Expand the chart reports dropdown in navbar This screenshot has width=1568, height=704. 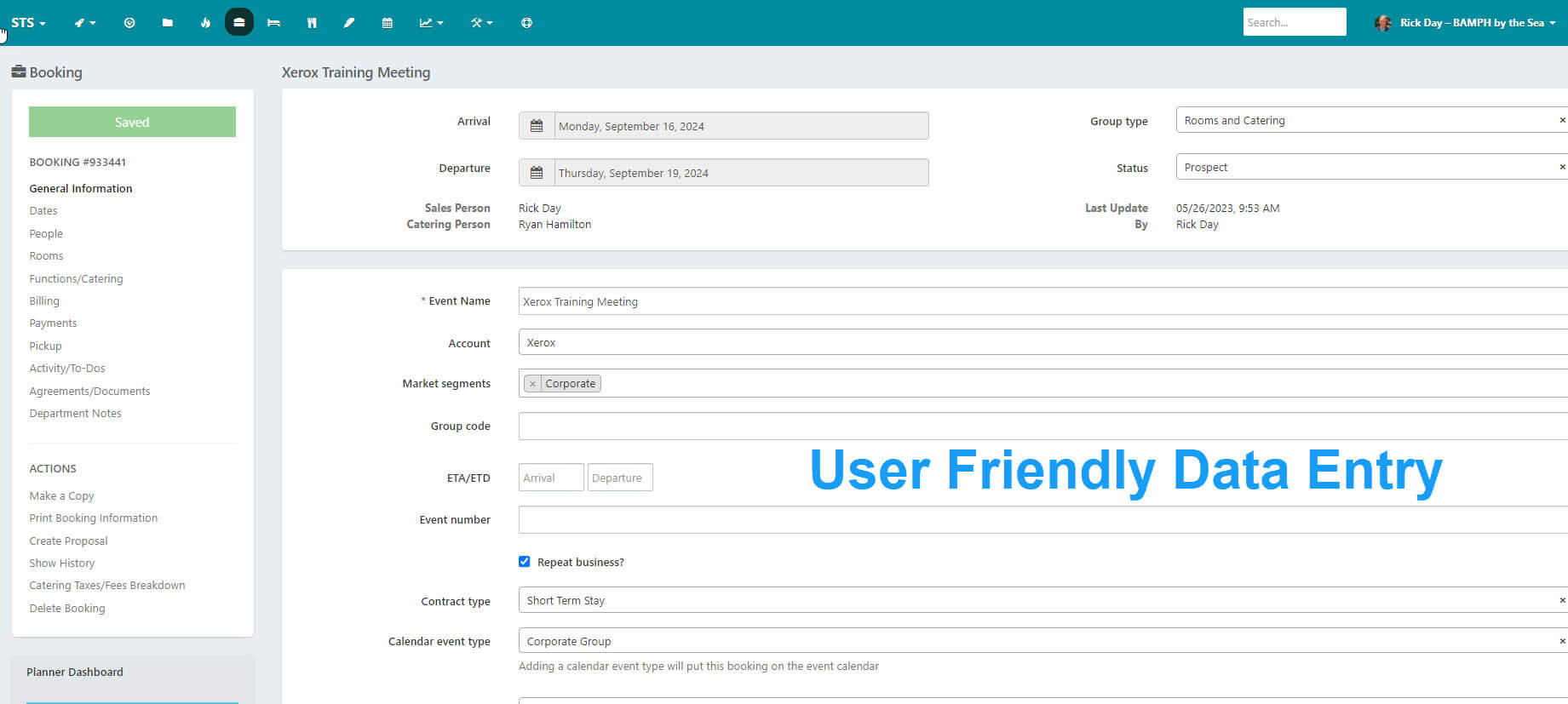[431, 23]
